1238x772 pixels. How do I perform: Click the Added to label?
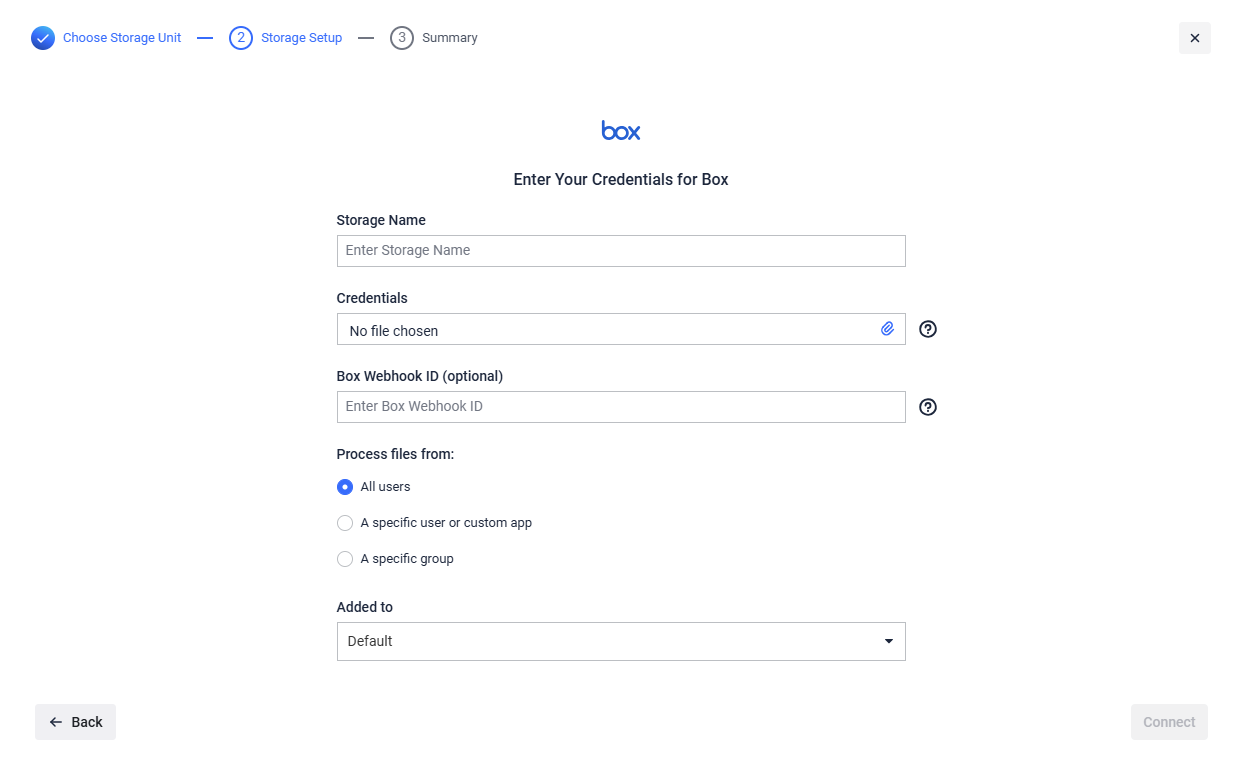[x=365, y=607]
